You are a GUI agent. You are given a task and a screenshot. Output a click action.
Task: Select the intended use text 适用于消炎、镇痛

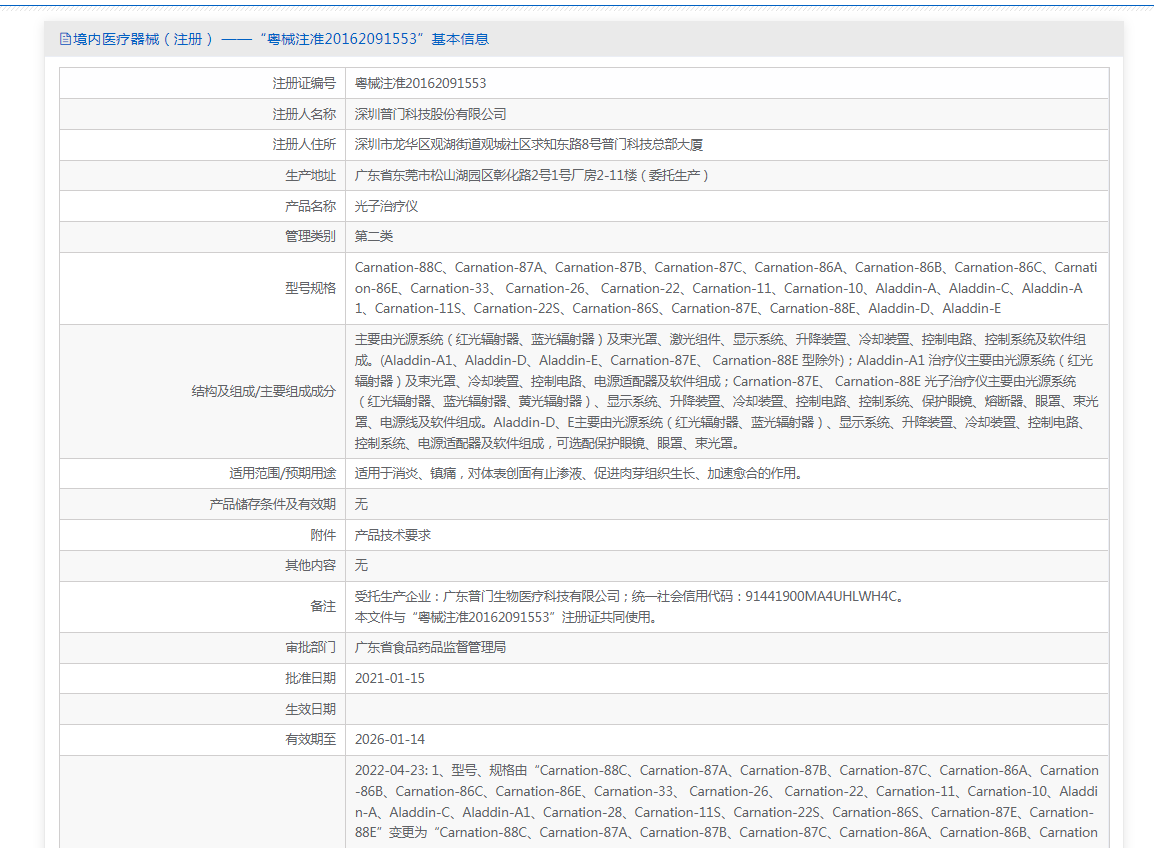(578, 473)
